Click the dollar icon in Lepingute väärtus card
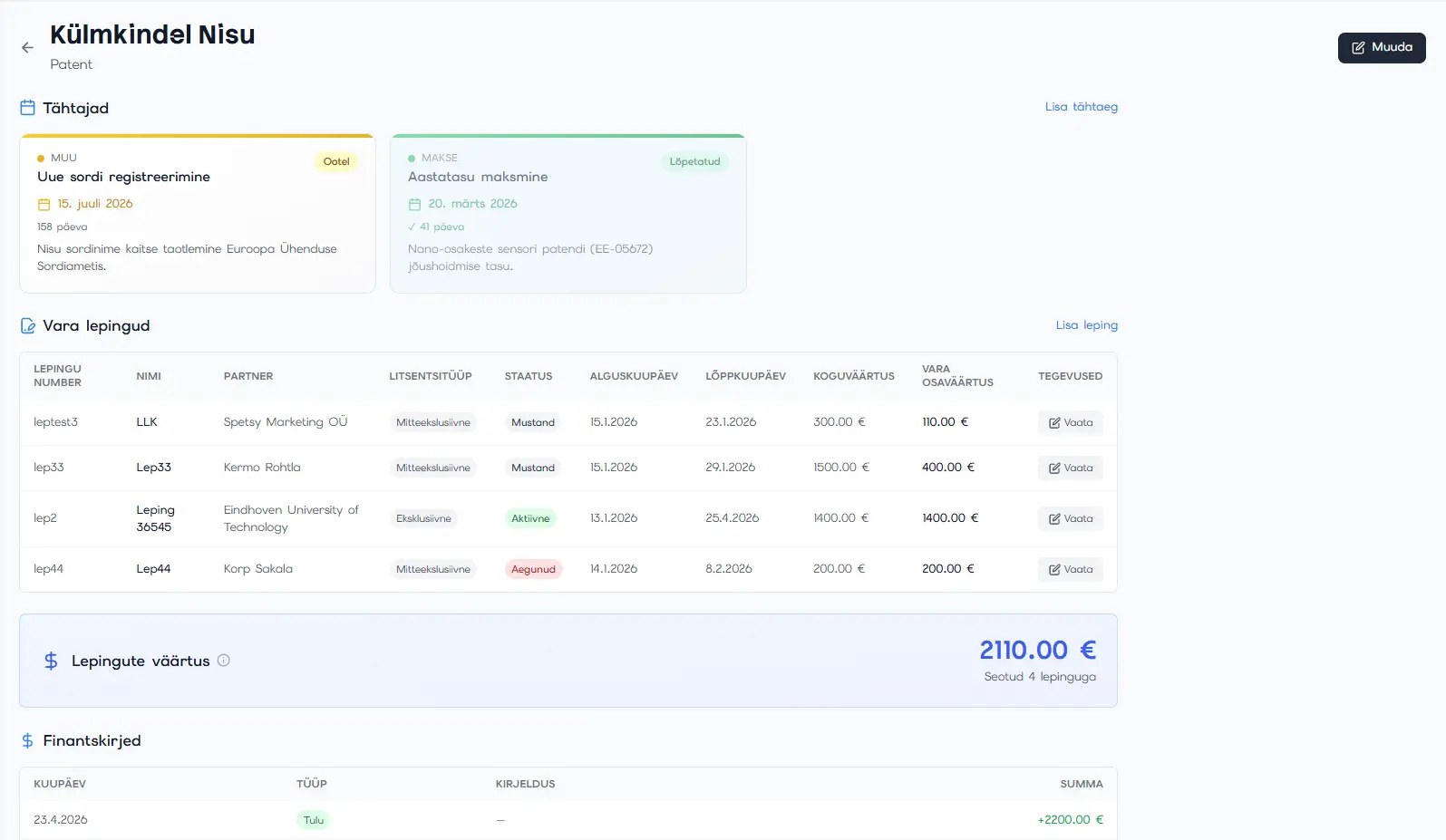Screen dimensions: 1446x840 click(x=51, y=661)
